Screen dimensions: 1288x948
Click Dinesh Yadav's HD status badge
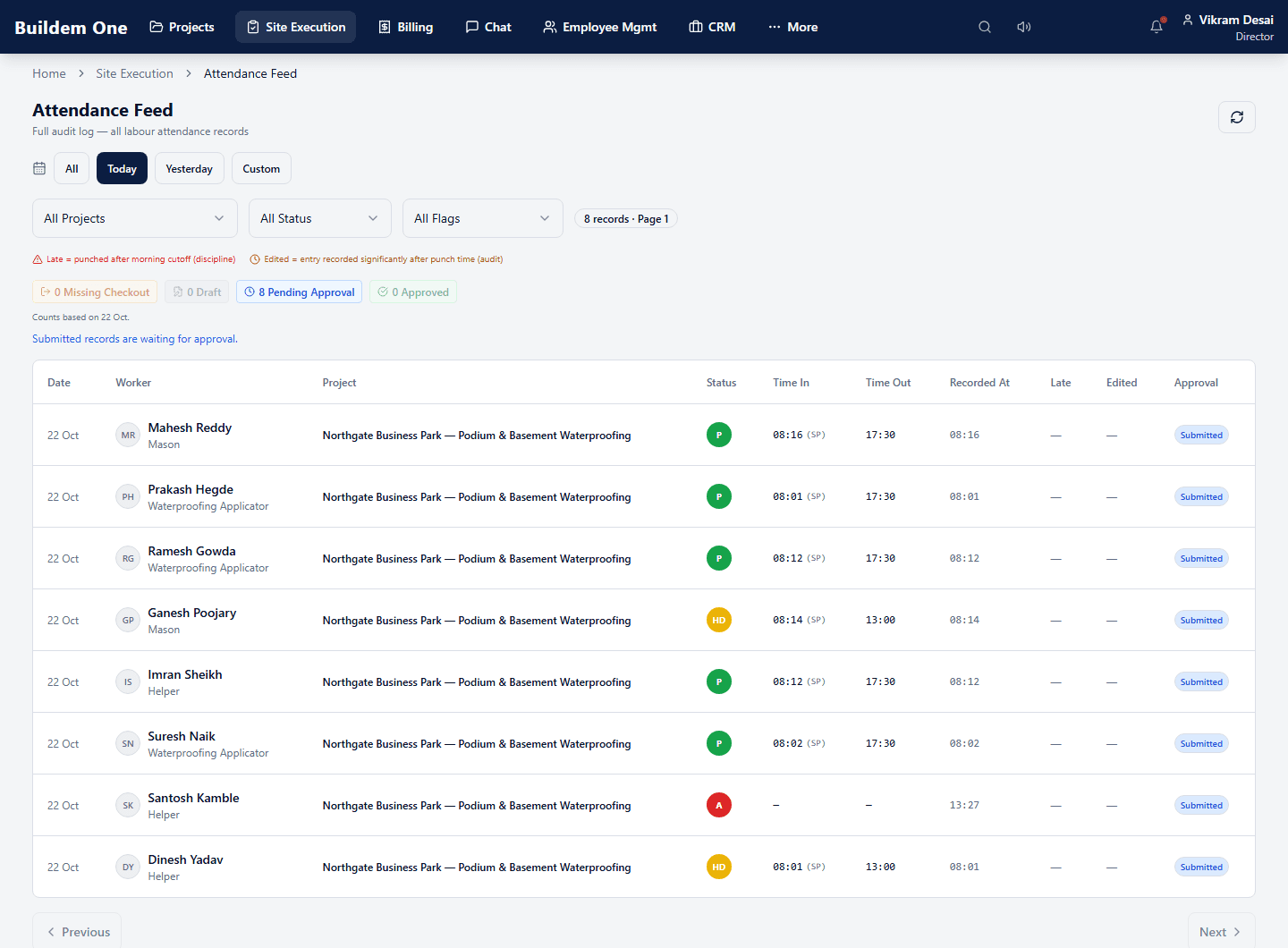click(x=719, y=867)
